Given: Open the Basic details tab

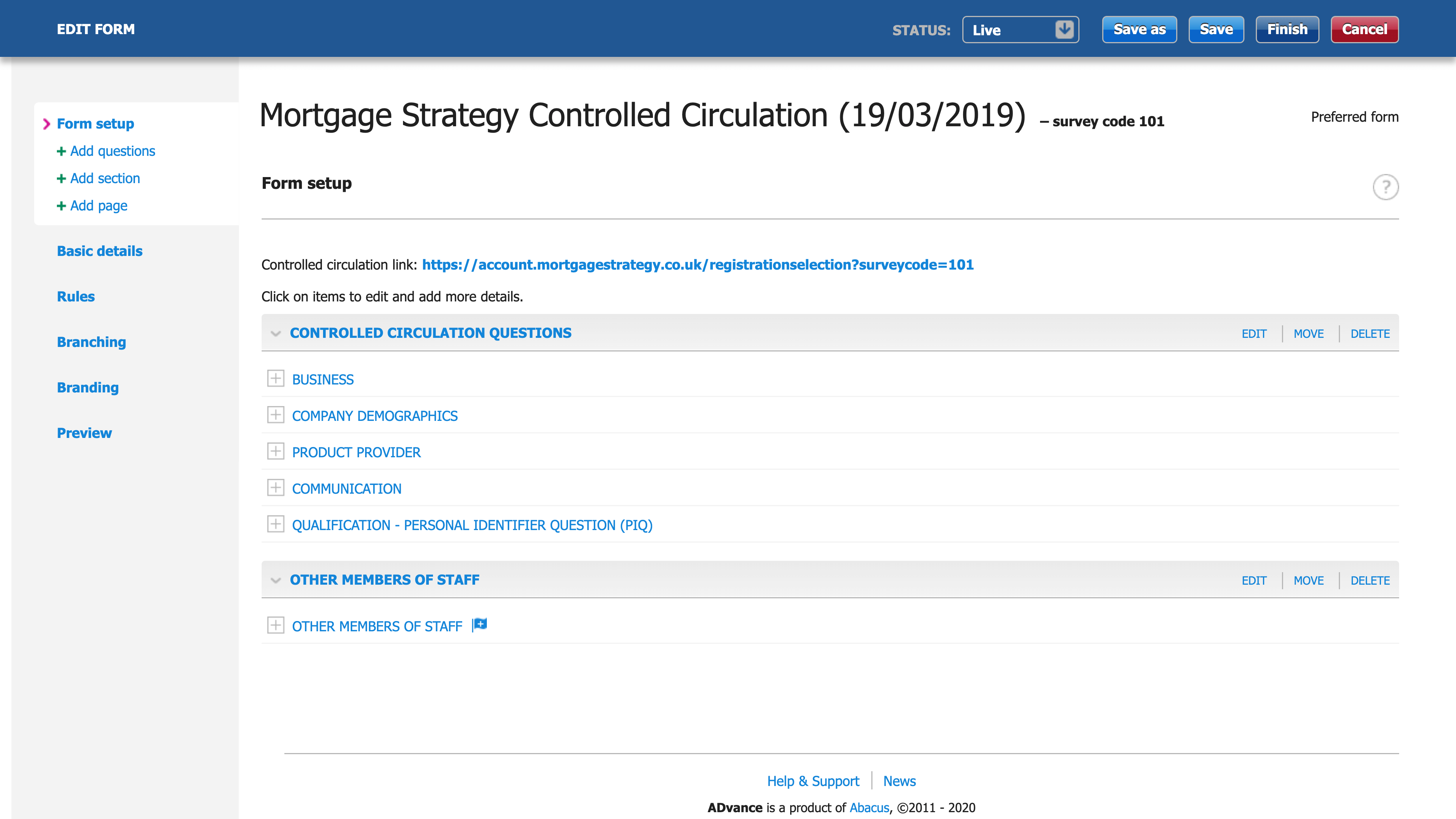Looking at the screenshot, I should click(99, 251).
